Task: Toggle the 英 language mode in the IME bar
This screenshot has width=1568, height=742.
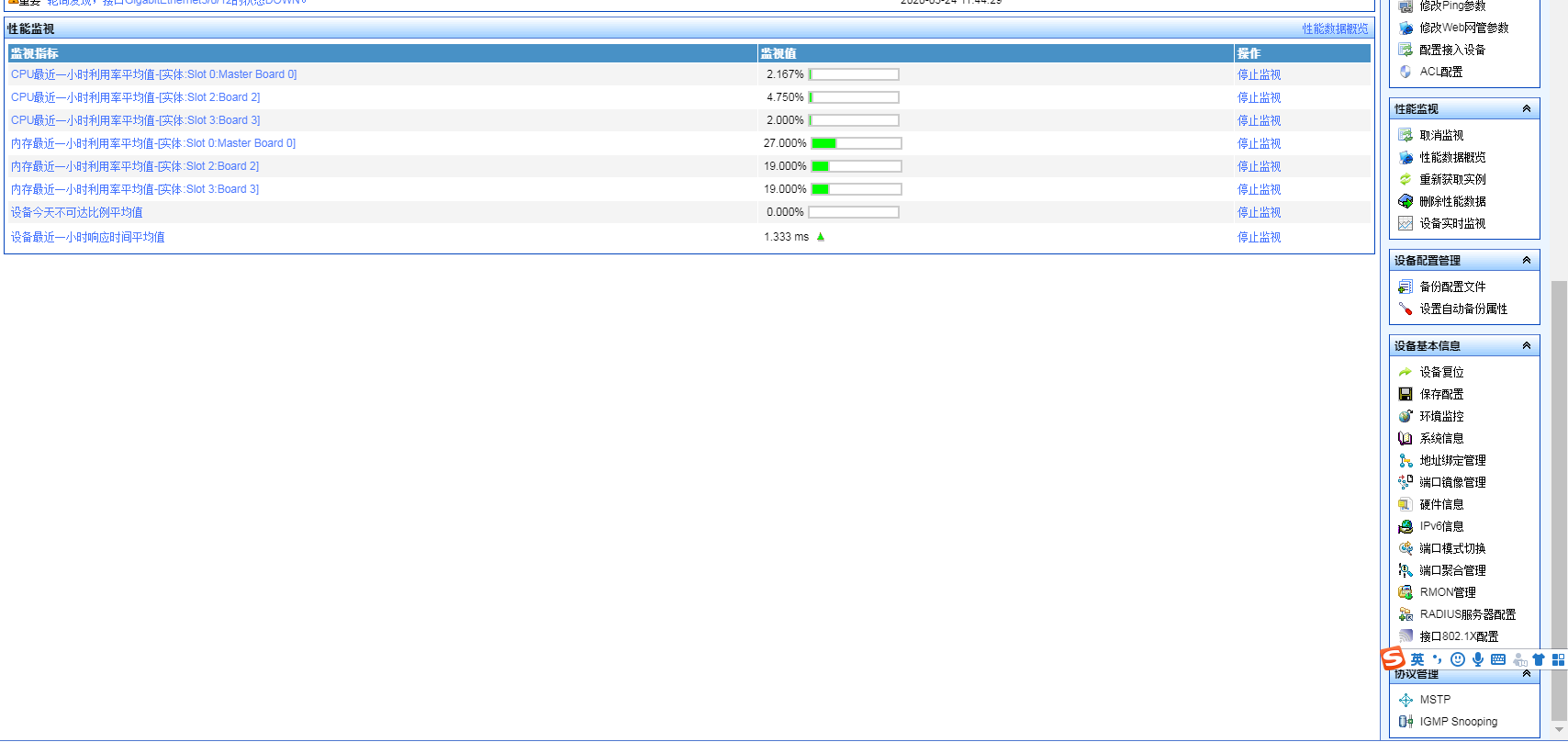Action: [1417, 659]
